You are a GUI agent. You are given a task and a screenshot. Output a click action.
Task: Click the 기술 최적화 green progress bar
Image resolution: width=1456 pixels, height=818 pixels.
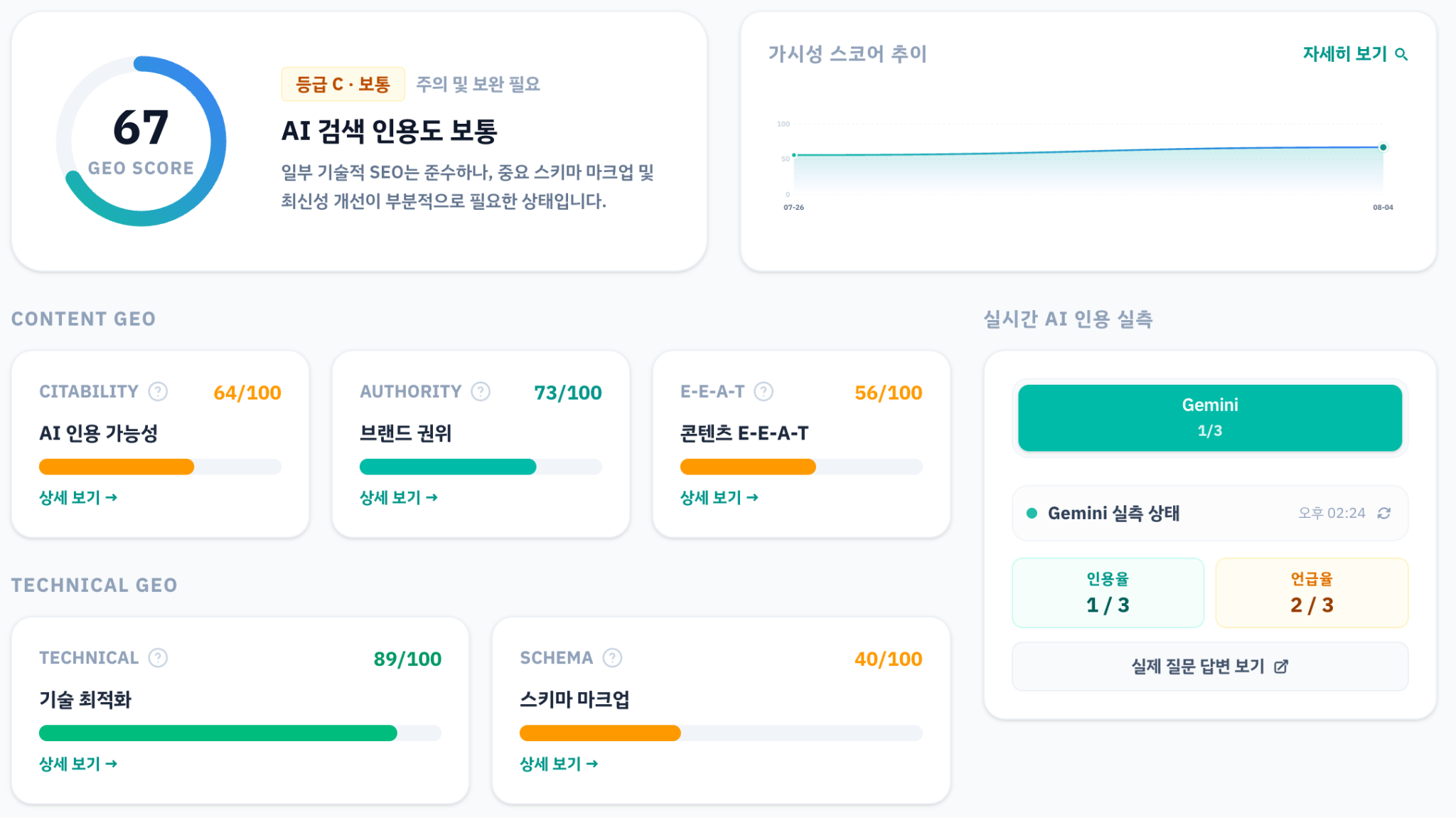218,733
